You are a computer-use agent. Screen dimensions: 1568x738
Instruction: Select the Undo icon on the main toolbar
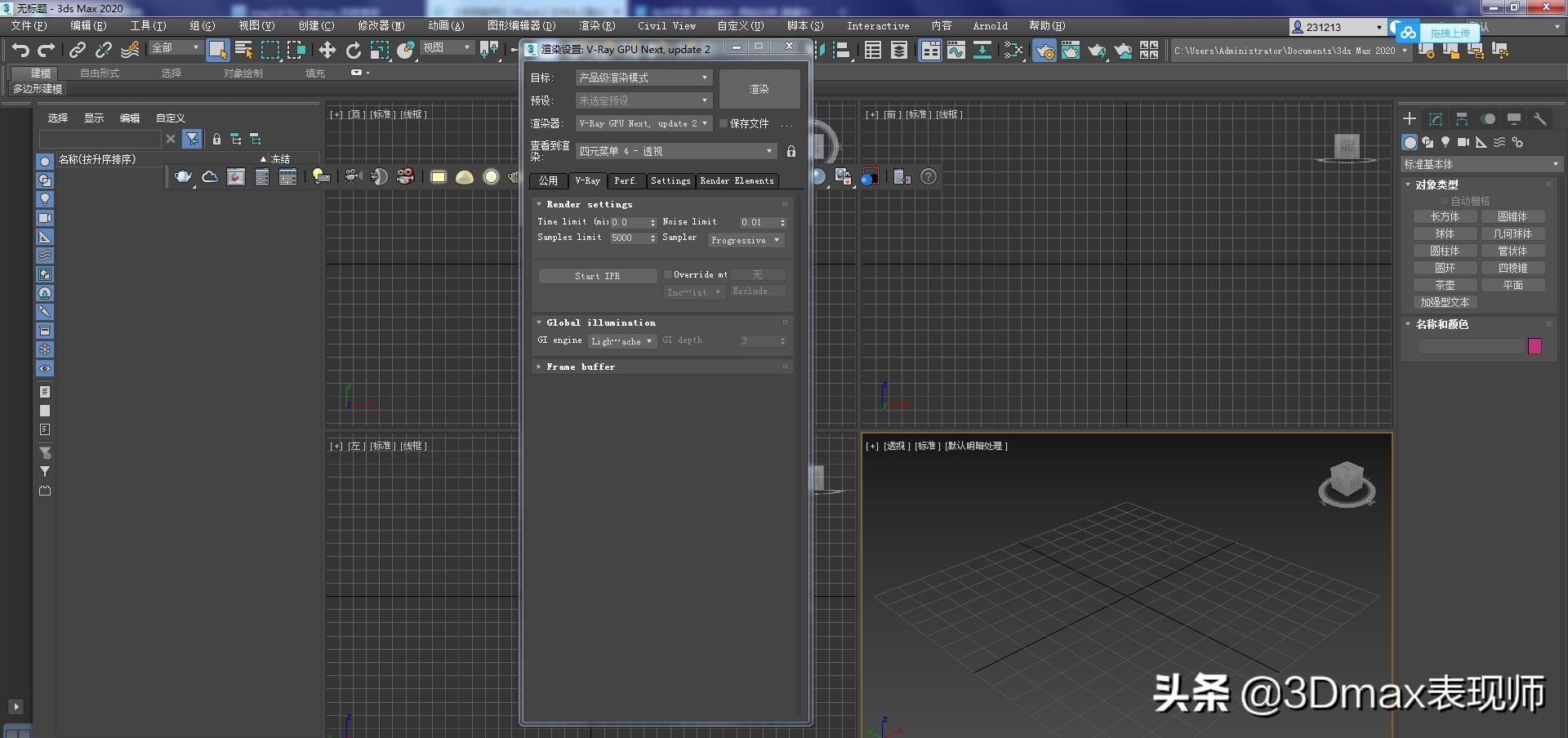(21, 51)
